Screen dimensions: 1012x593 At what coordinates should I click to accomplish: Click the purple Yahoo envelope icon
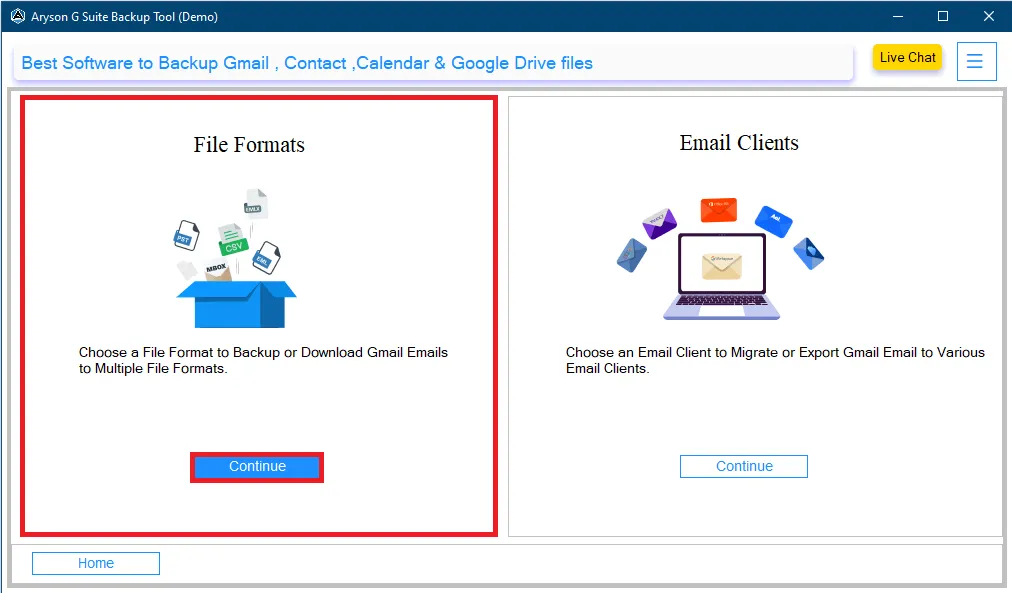pos(659,222)
